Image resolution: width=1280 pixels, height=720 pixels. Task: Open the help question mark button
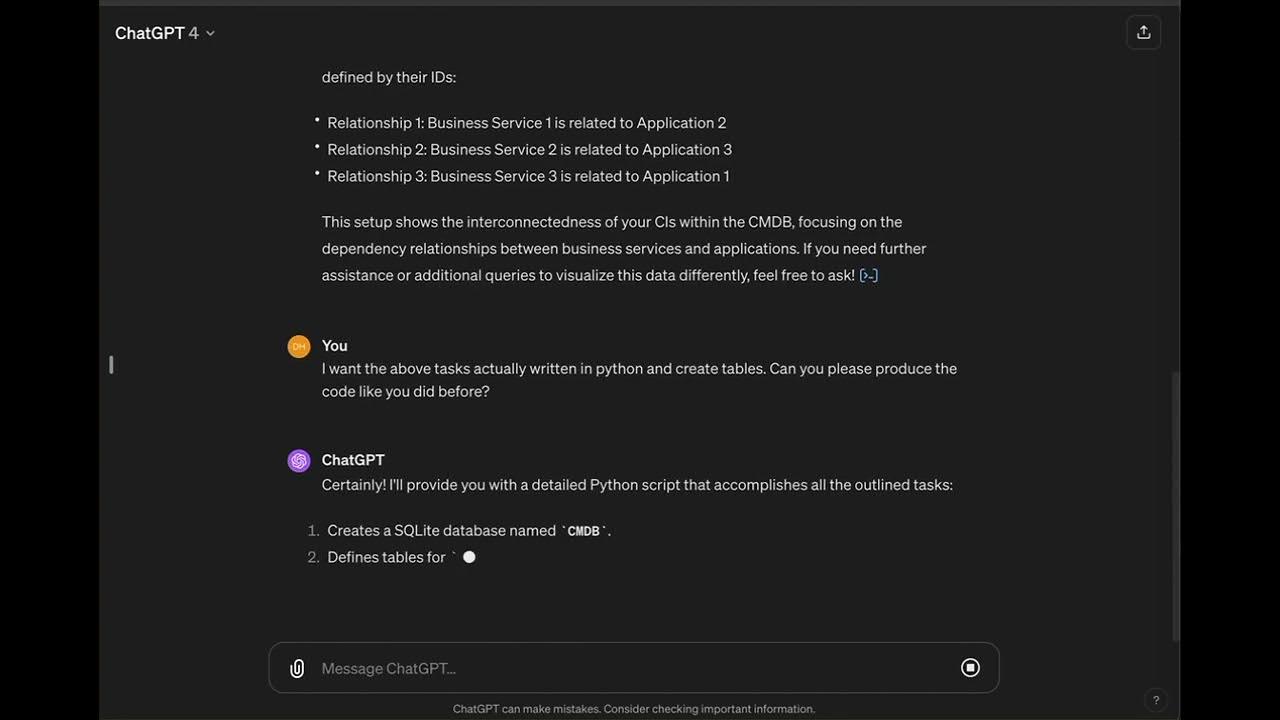point(1156,700)
